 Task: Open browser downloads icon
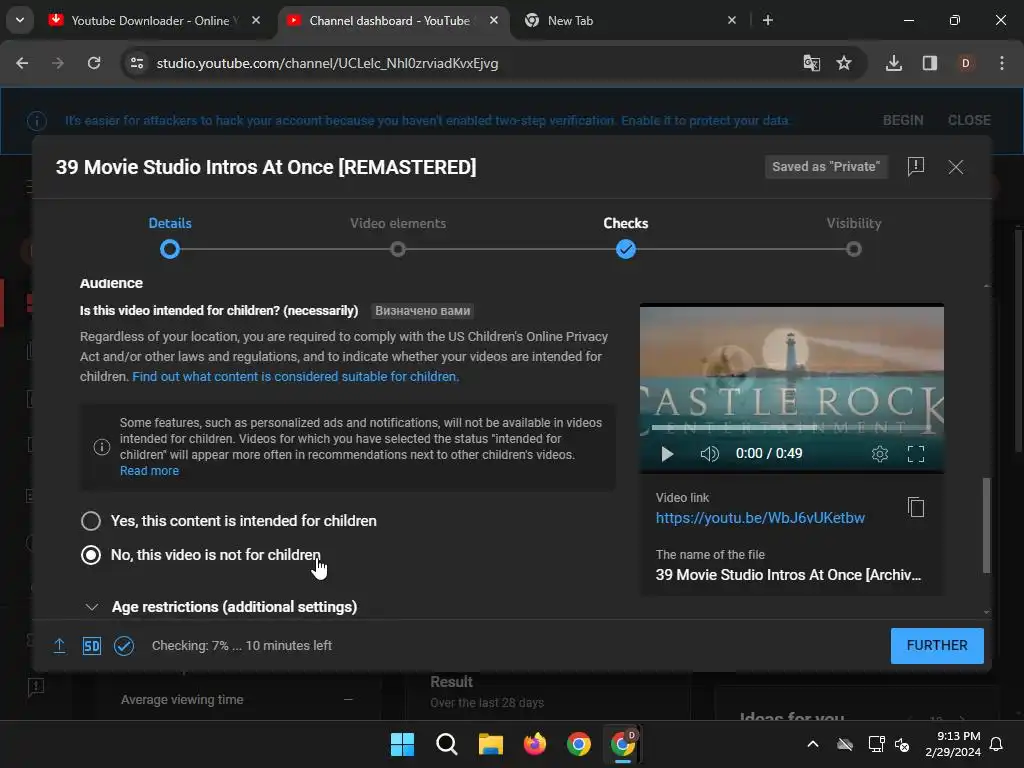[893, 63]
